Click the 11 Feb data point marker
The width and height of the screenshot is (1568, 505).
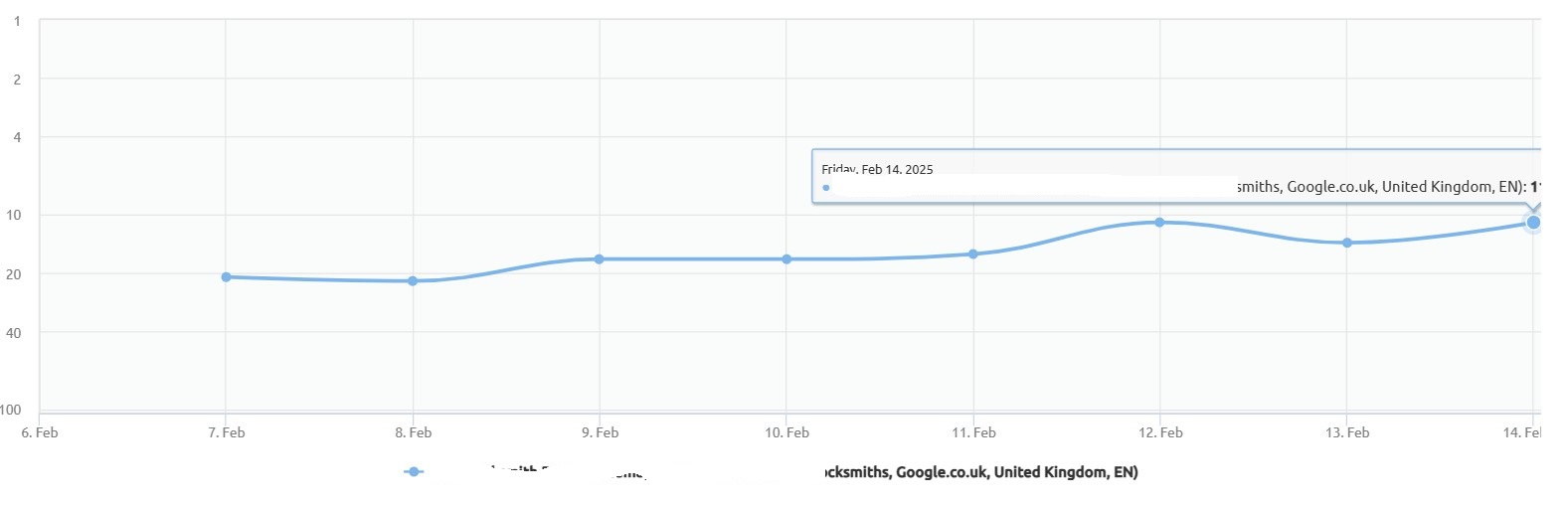[973, 254]
